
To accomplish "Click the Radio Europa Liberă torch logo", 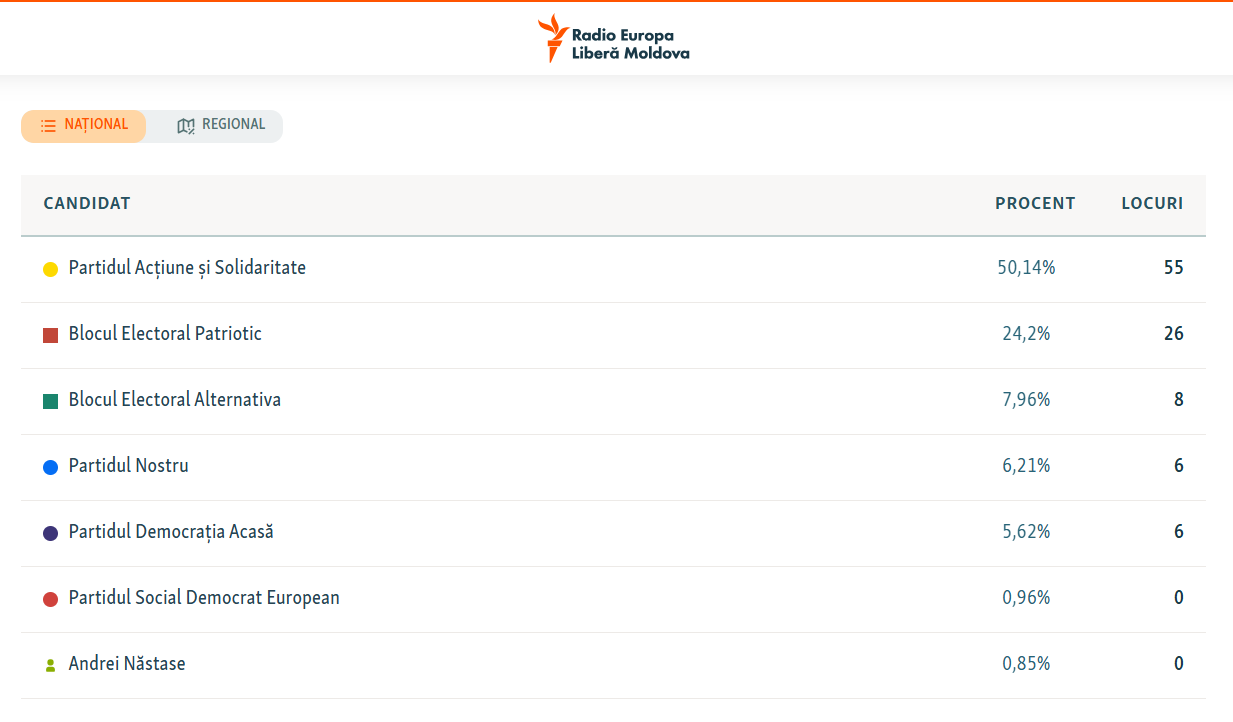I will [552, 39].
